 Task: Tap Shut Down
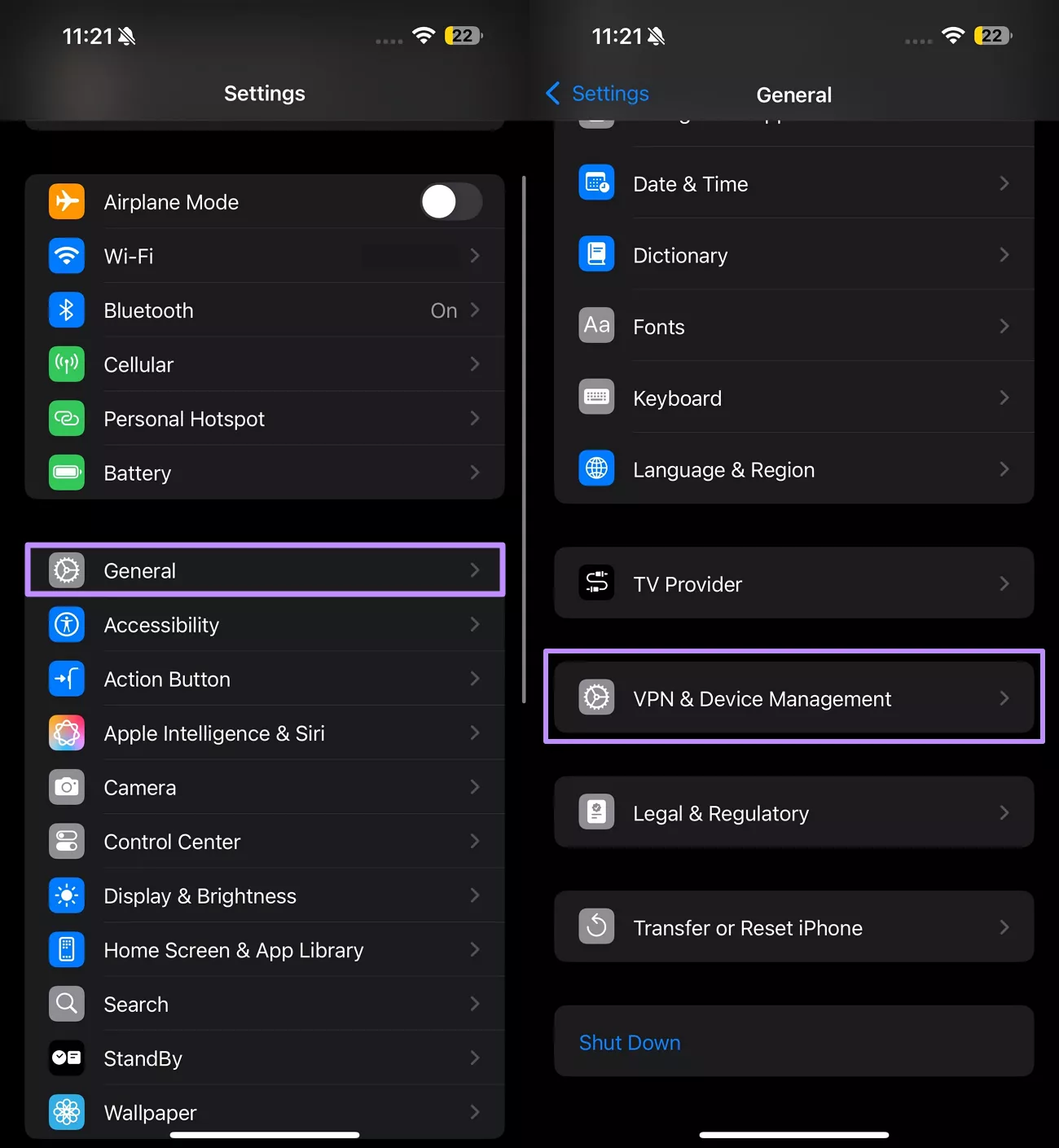pyautogui.click(x=629, y=1042)
